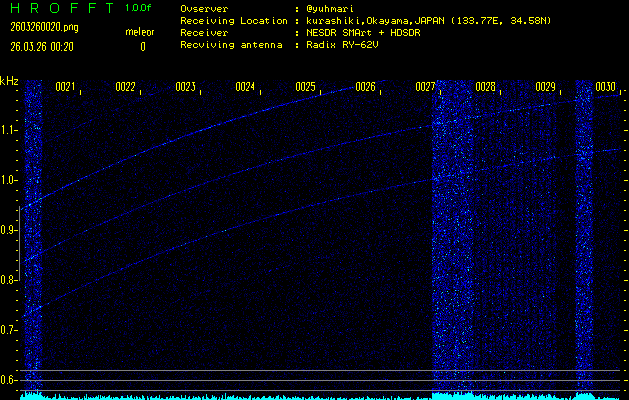Click the 2603260020.png filename
This screenshot has width=629, height=400.
coord(43,28)
